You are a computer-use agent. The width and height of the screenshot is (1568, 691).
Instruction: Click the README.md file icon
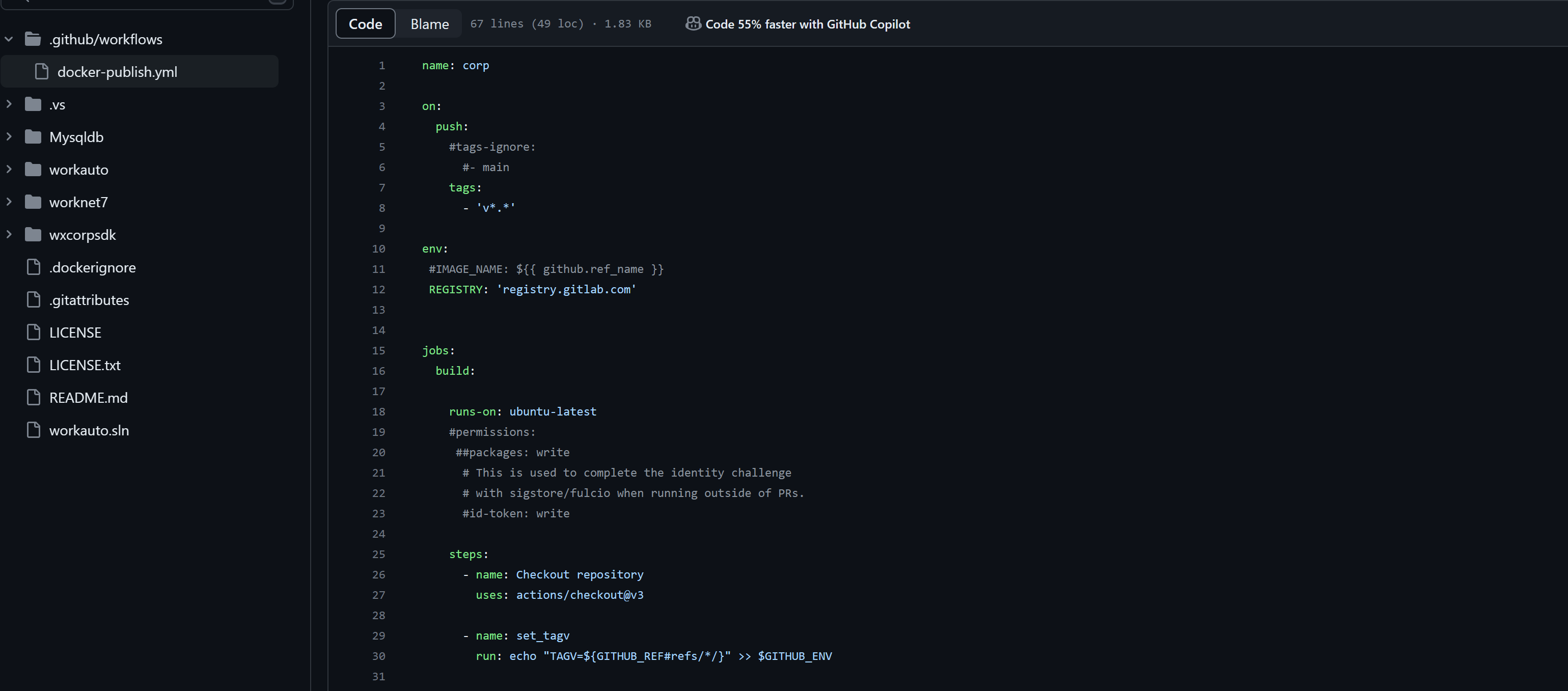pyautogui.click(x=34, y=398)
